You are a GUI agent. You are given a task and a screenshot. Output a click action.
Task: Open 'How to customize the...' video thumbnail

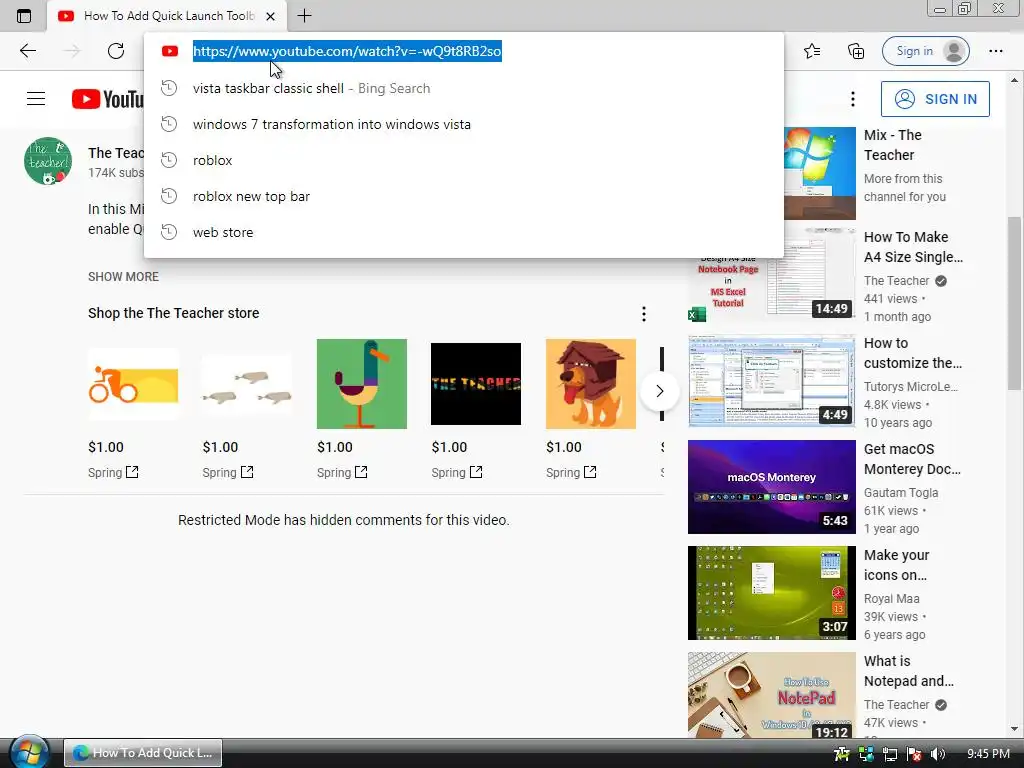(771, 381)
